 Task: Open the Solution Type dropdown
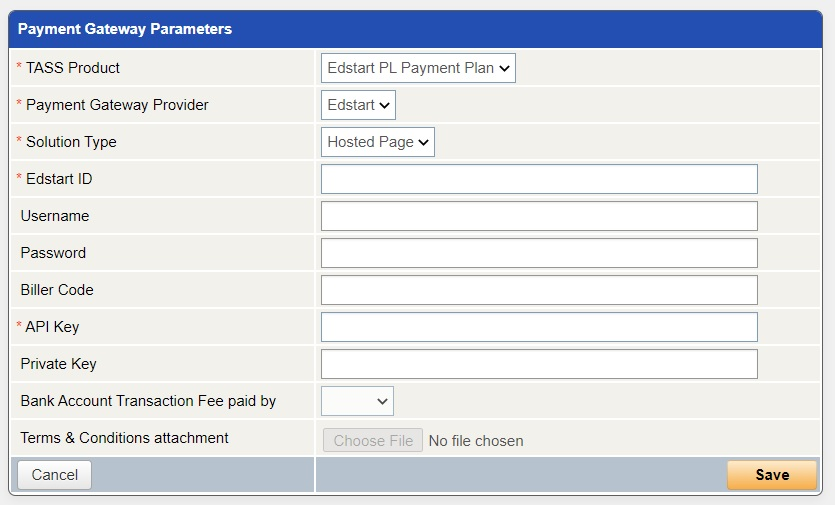377,142
